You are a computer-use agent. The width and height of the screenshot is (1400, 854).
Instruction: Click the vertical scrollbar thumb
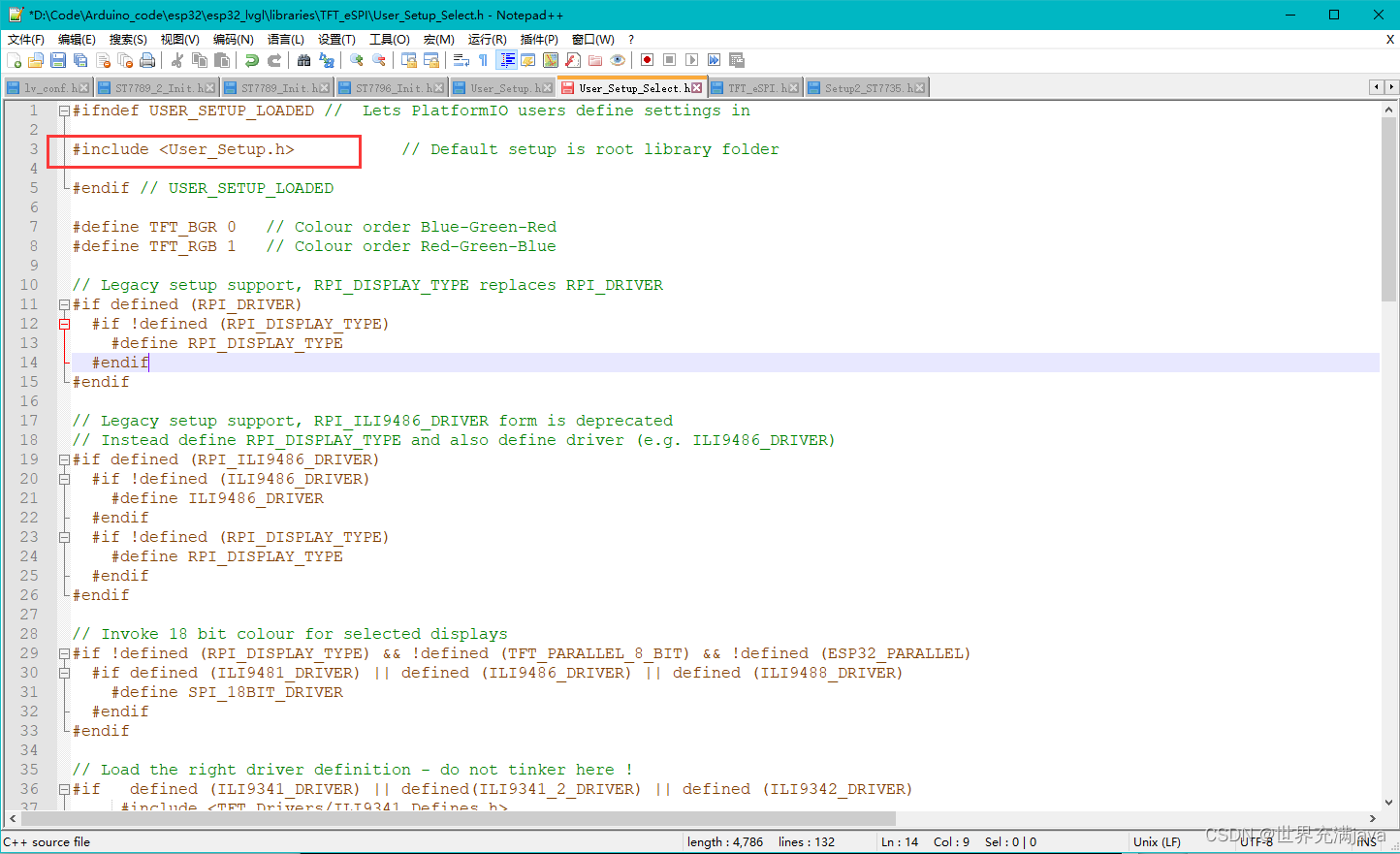(1389, 209)
